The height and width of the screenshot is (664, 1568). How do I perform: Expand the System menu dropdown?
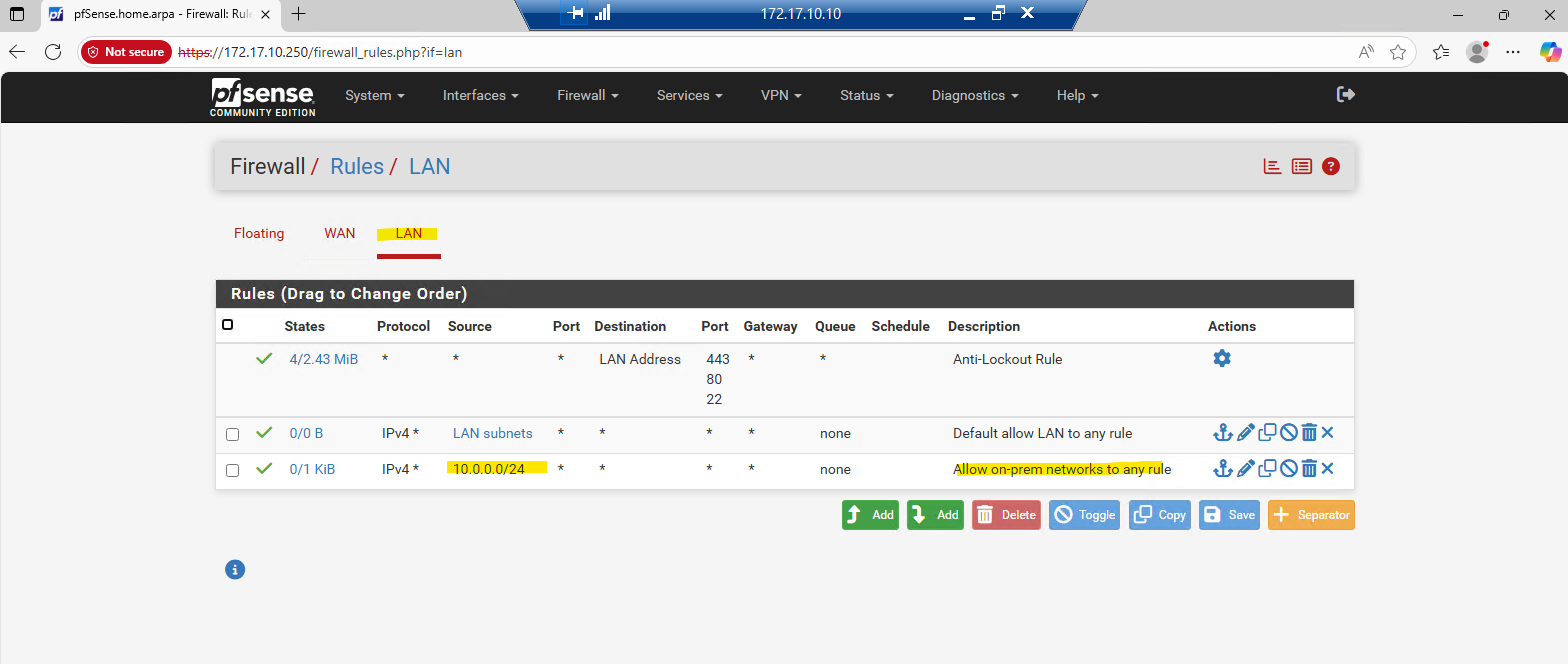click(x=375, y=95)
